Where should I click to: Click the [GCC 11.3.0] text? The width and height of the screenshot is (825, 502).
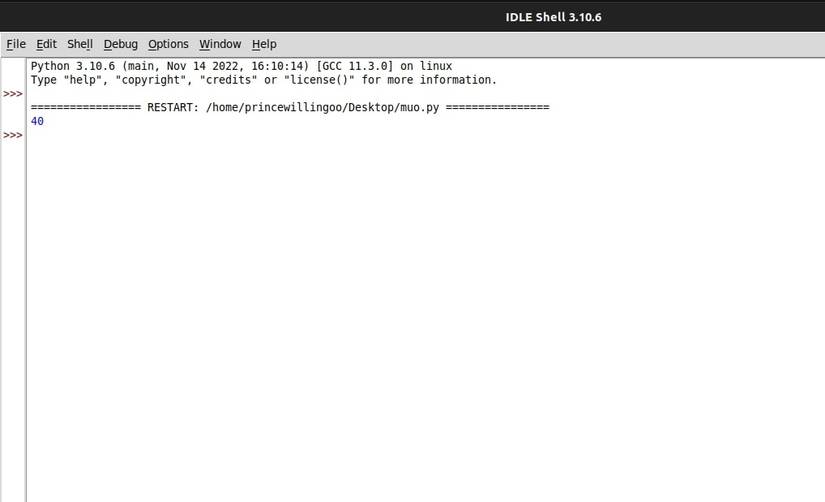click(355, 66)
